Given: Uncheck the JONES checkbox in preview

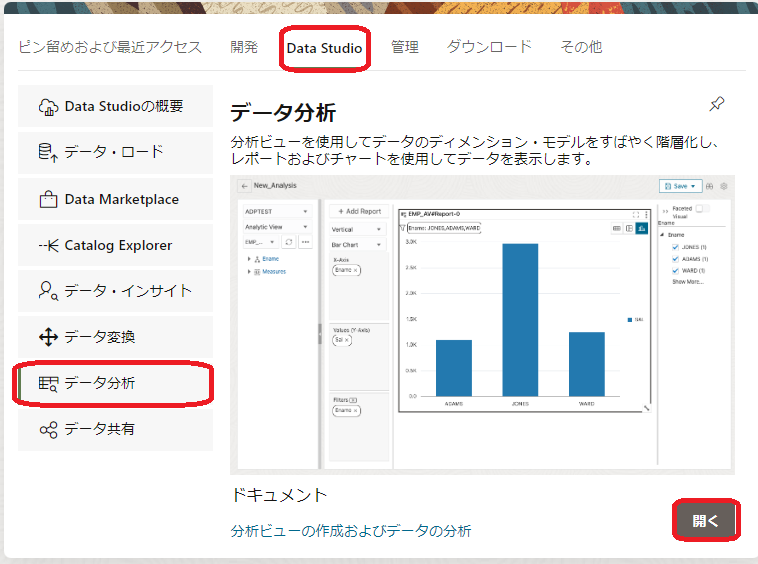Looking at the screenshot, I should click(676, 247).
